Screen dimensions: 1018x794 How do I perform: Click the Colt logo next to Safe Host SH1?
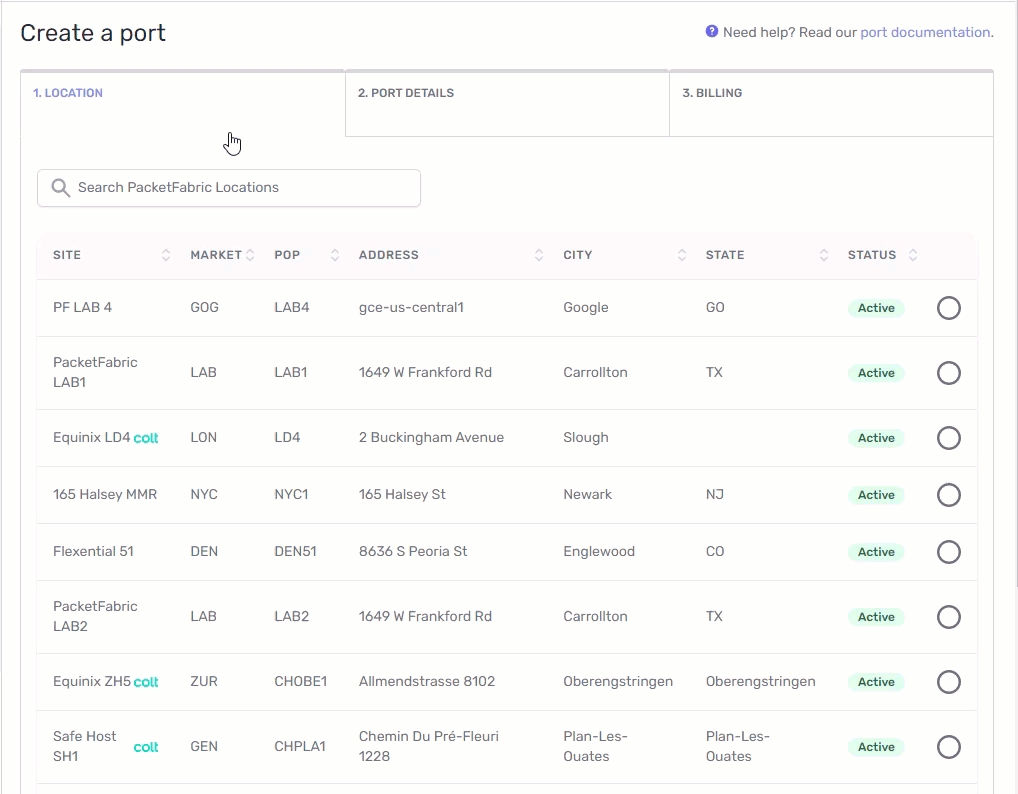(x=146, y=746)
